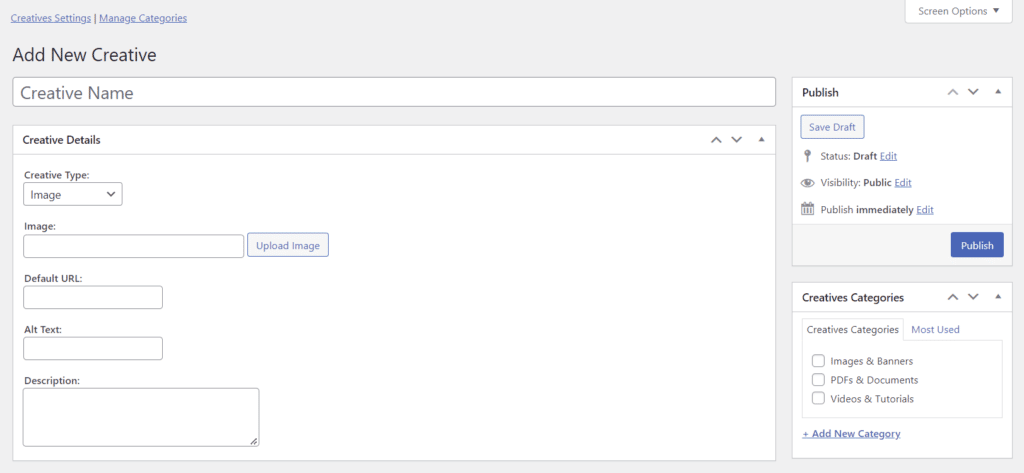Focus the Creative Name title field
The height and width of the screenshot is (473, 1024).
coord(394,92)
